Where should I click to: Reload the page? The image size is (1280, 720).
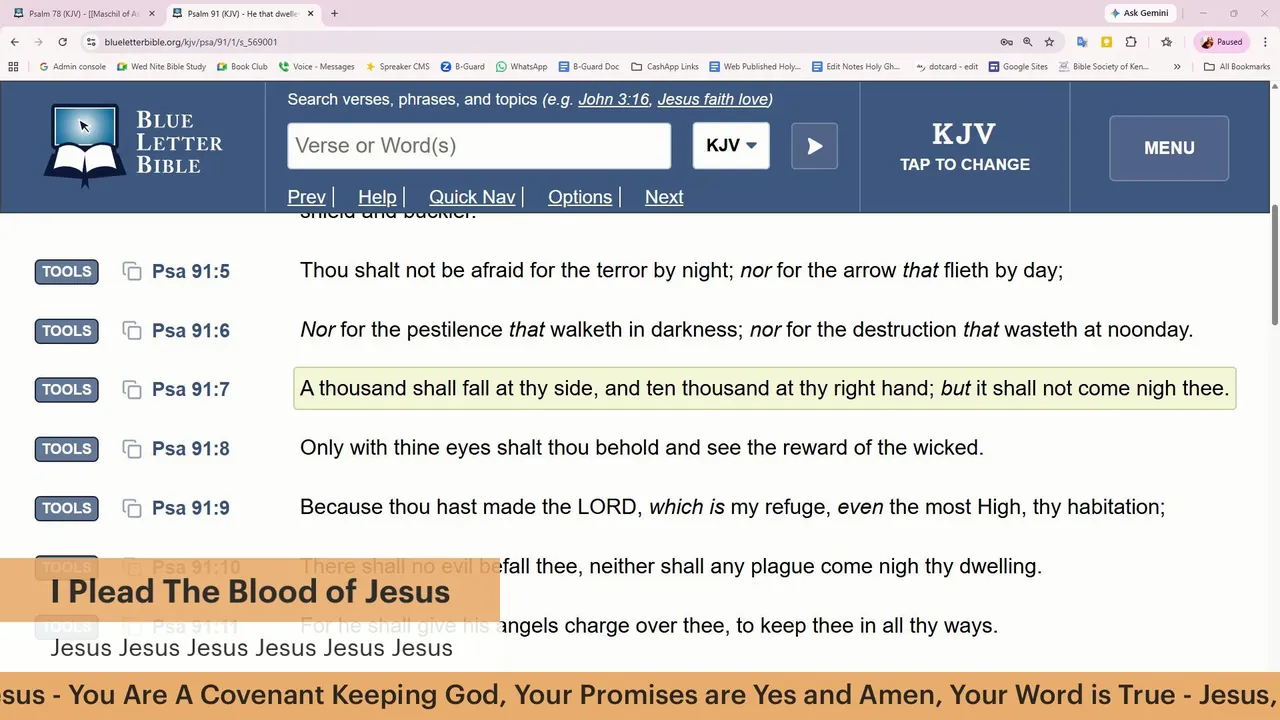[62, 42]
